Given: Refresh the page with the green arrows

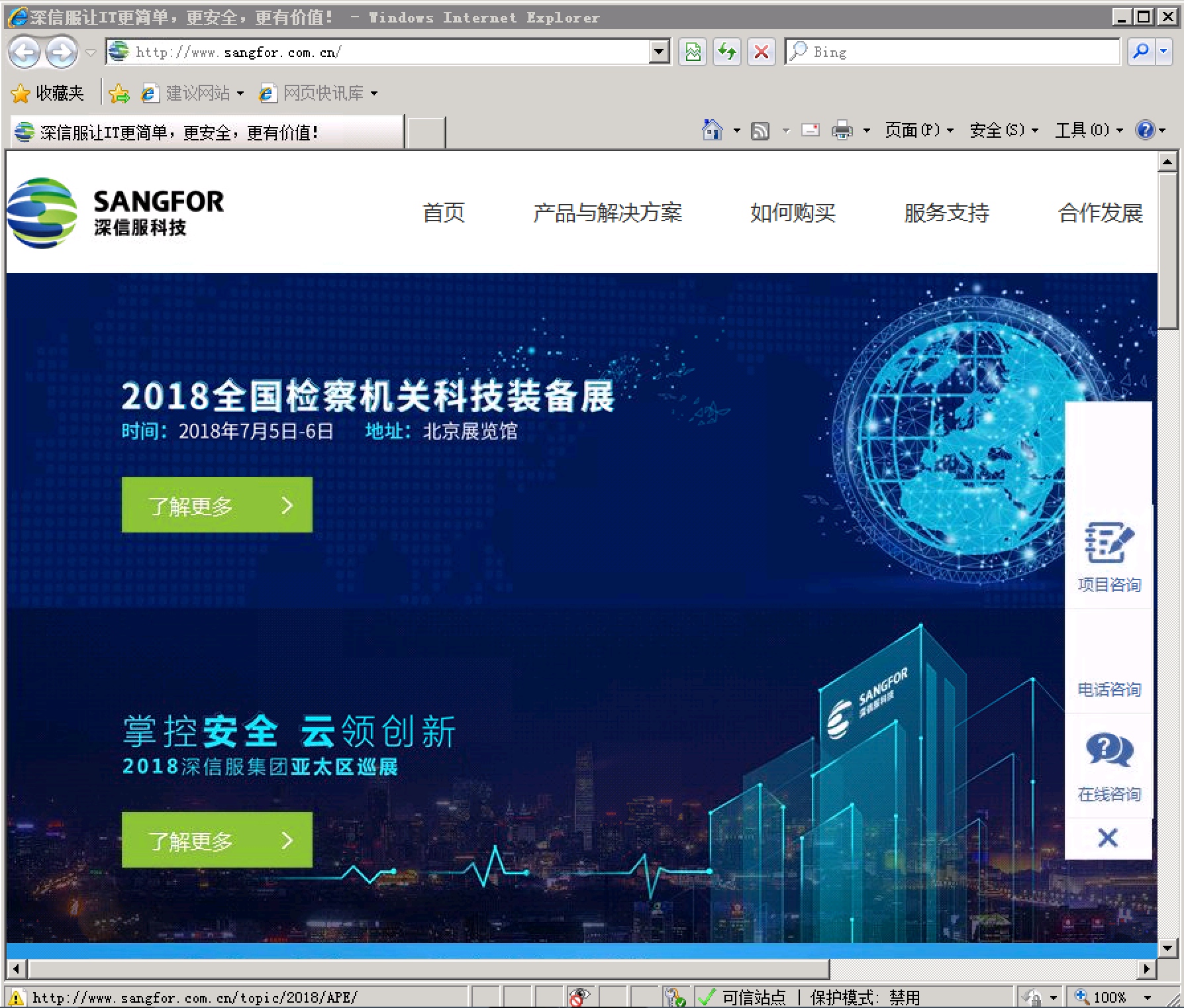Looking at the screenshot, I should pyautogui.click(x=727, y=52).
